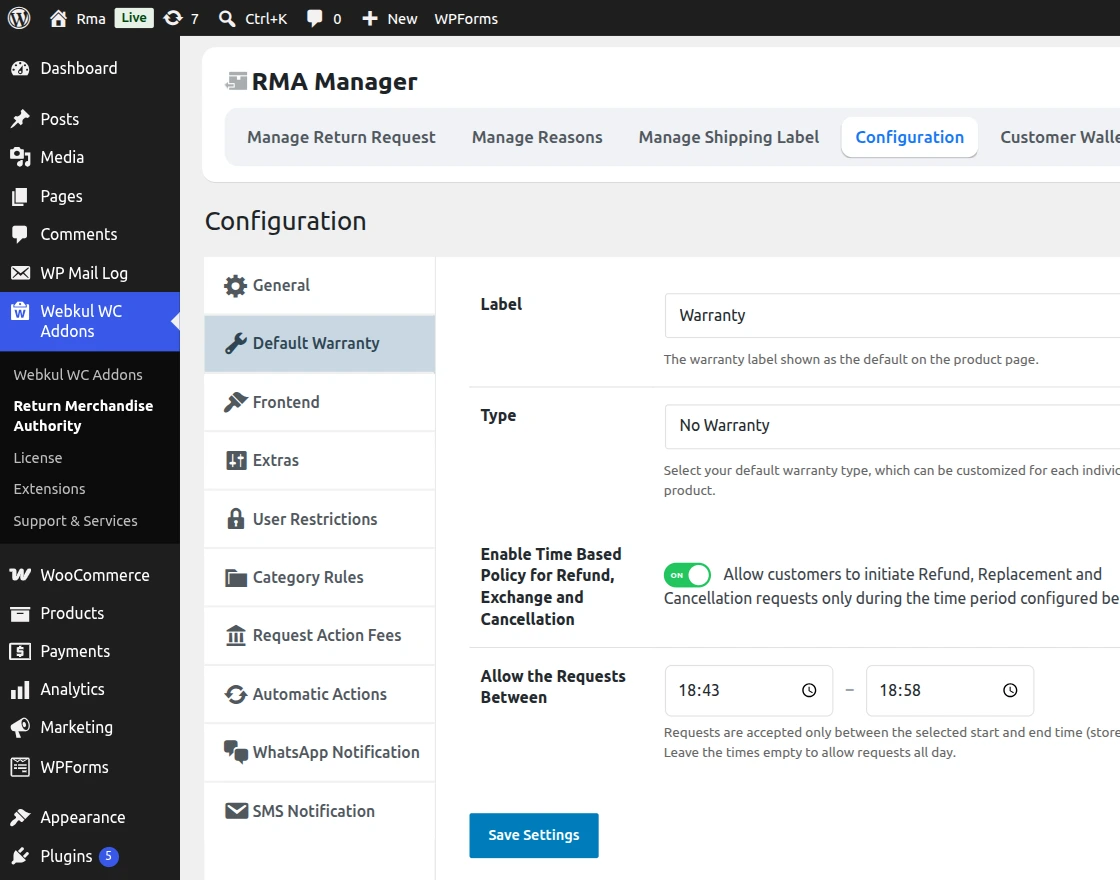Open the Customer Wallet tab

1060,137
